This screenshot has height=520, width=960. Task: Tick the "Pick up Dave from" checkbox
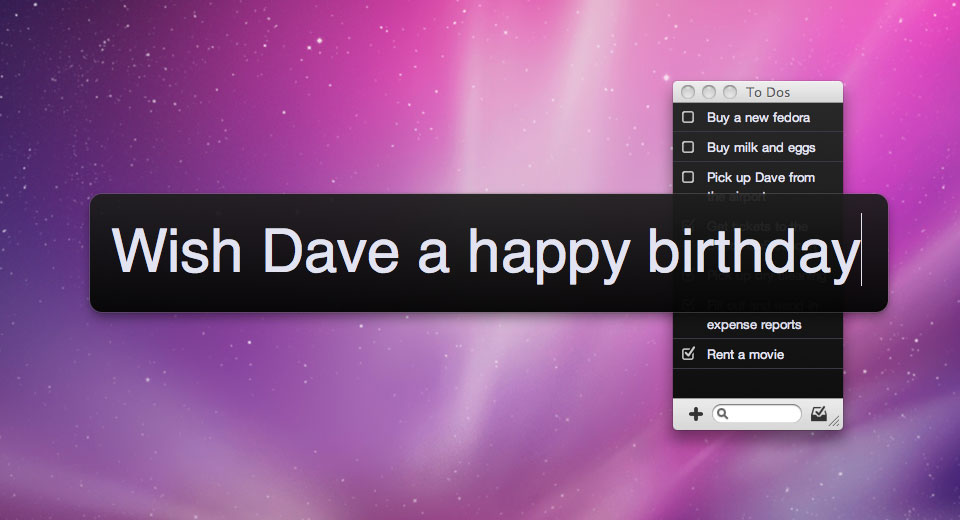pos(688,177)
